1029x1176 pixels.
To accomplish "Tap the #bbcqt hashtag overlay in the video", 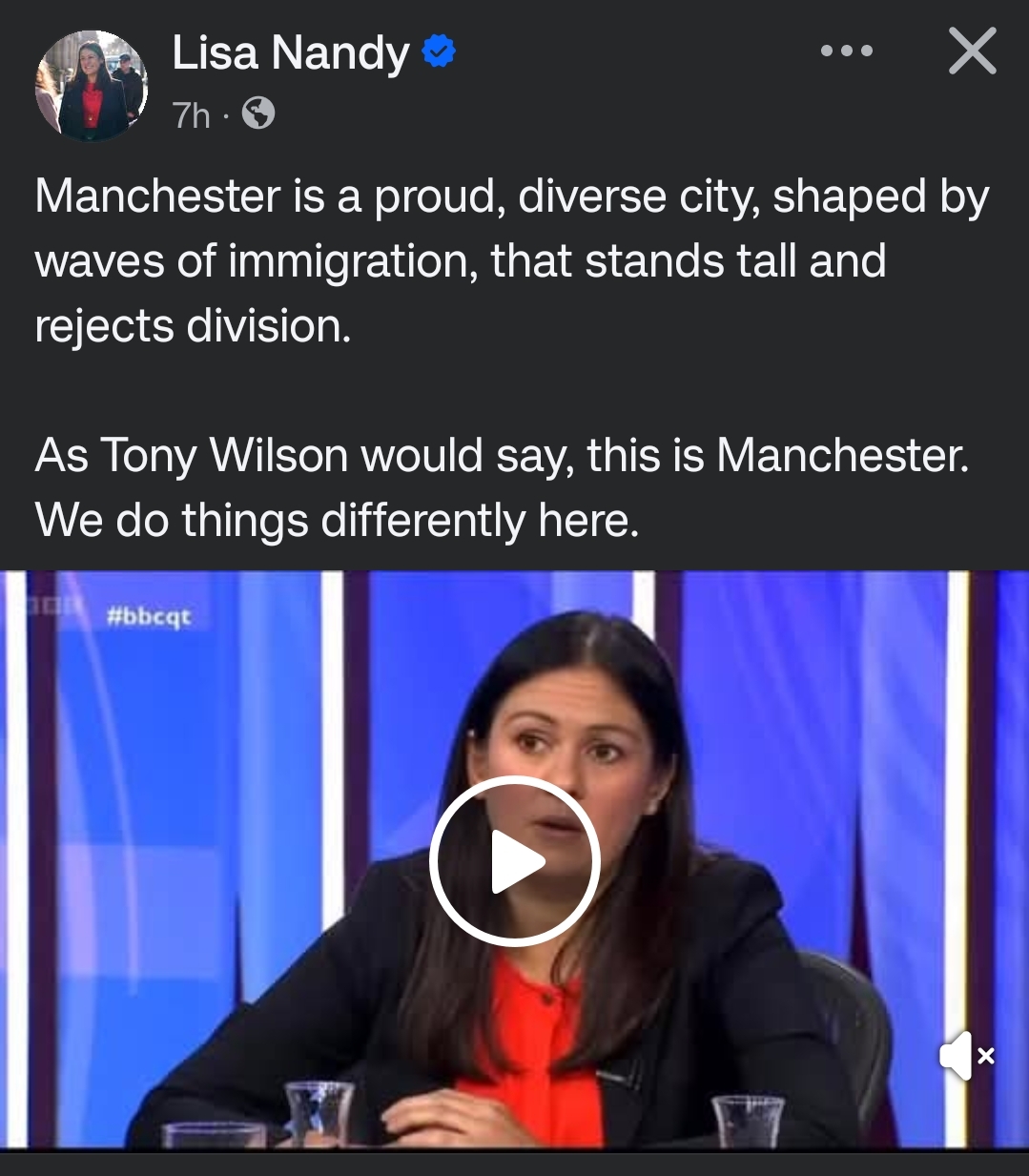I will (149, 616).
